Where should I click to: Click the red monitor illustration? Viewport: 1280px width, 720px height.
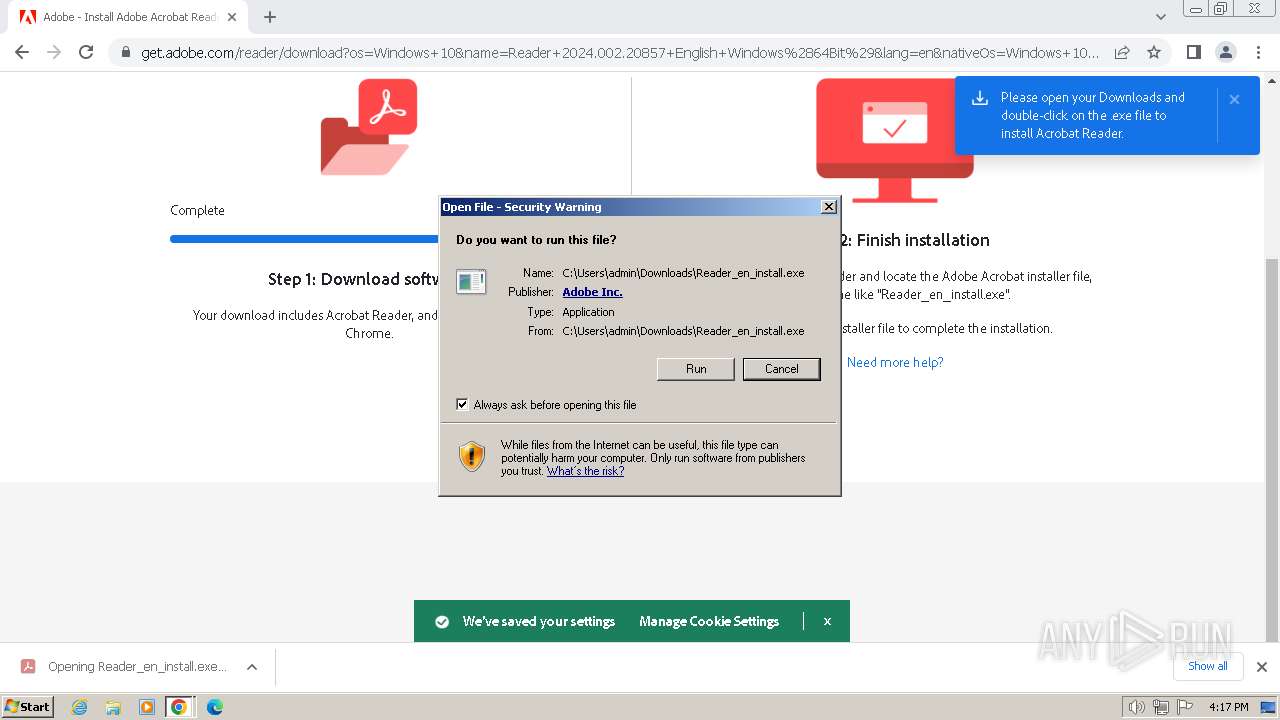point(894,140)
